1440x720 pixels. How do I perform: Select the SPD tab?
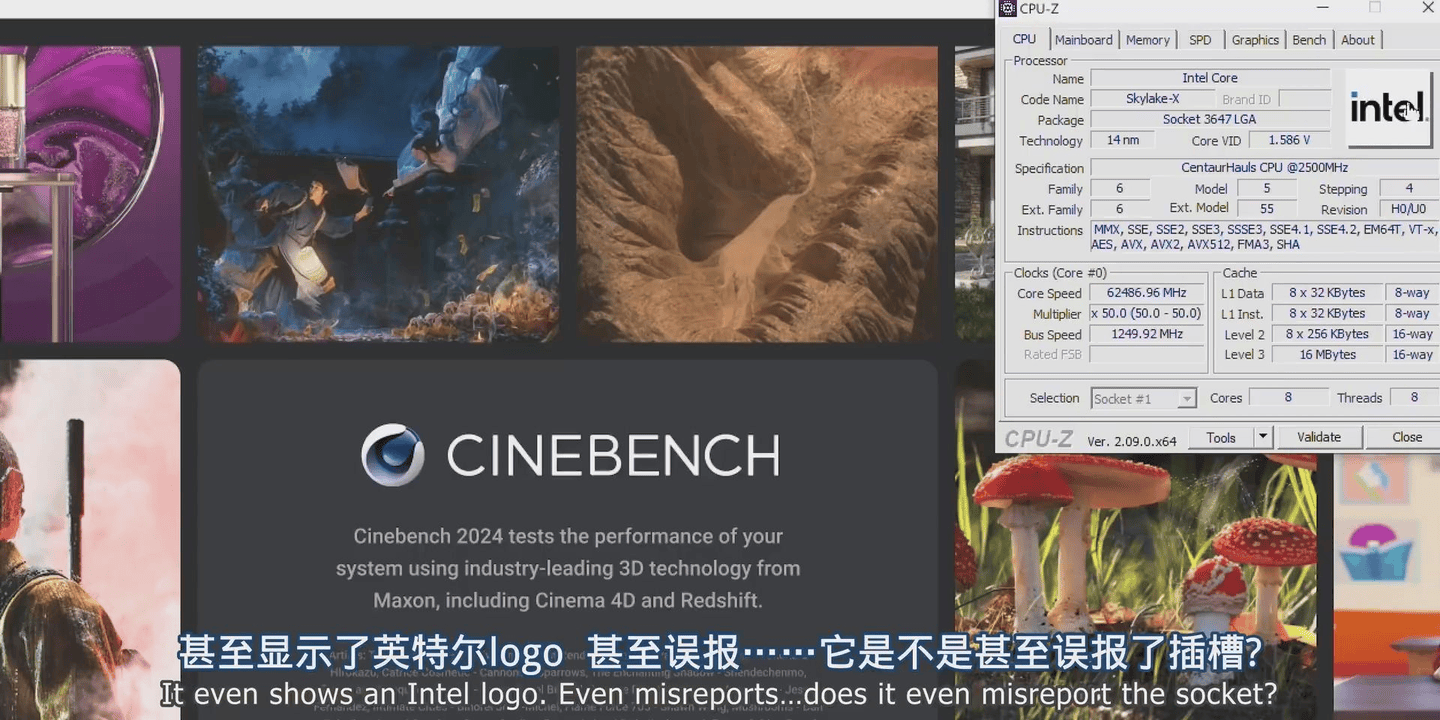[1200, 40]
